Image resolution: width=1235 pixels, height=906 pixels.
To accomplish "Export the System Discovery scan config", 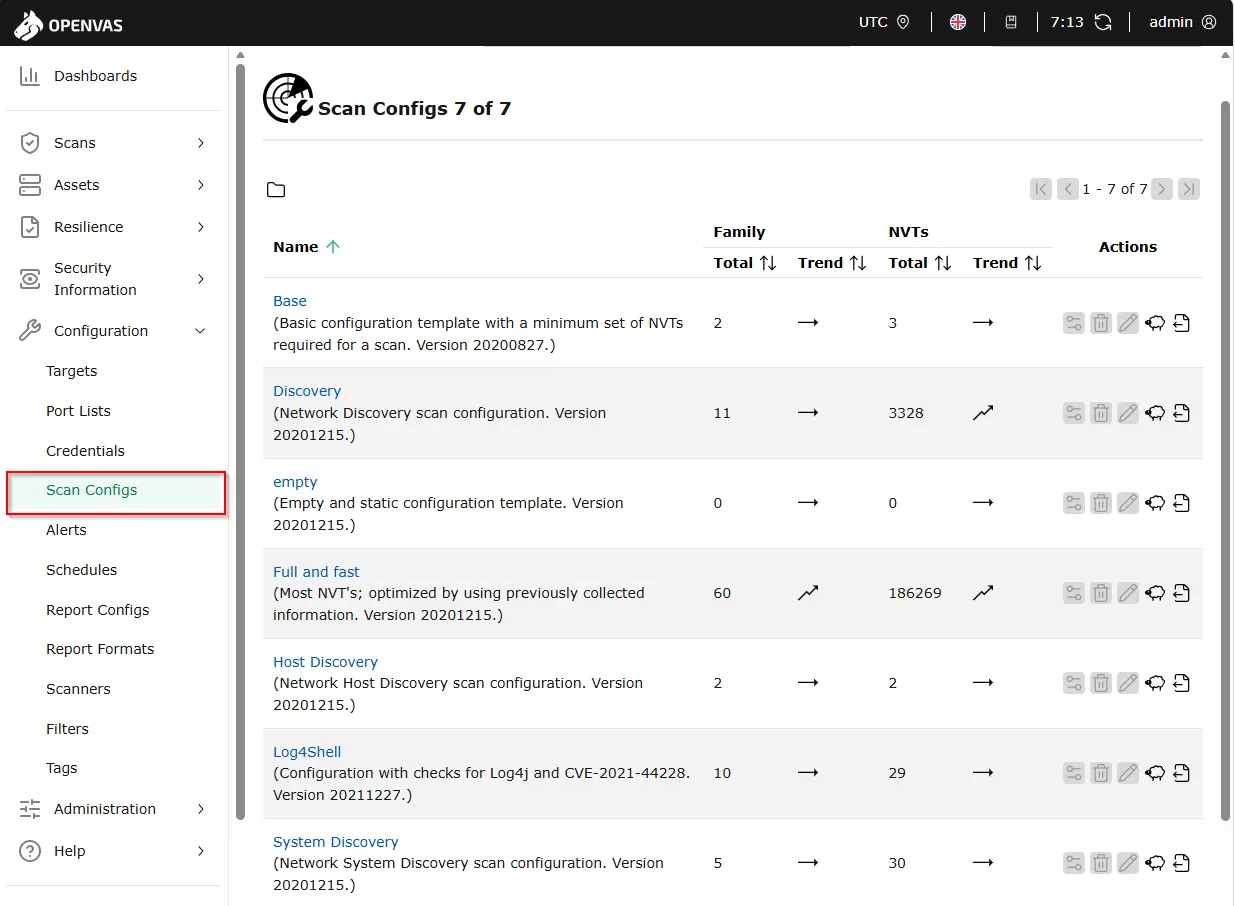I will [1181, 863].
